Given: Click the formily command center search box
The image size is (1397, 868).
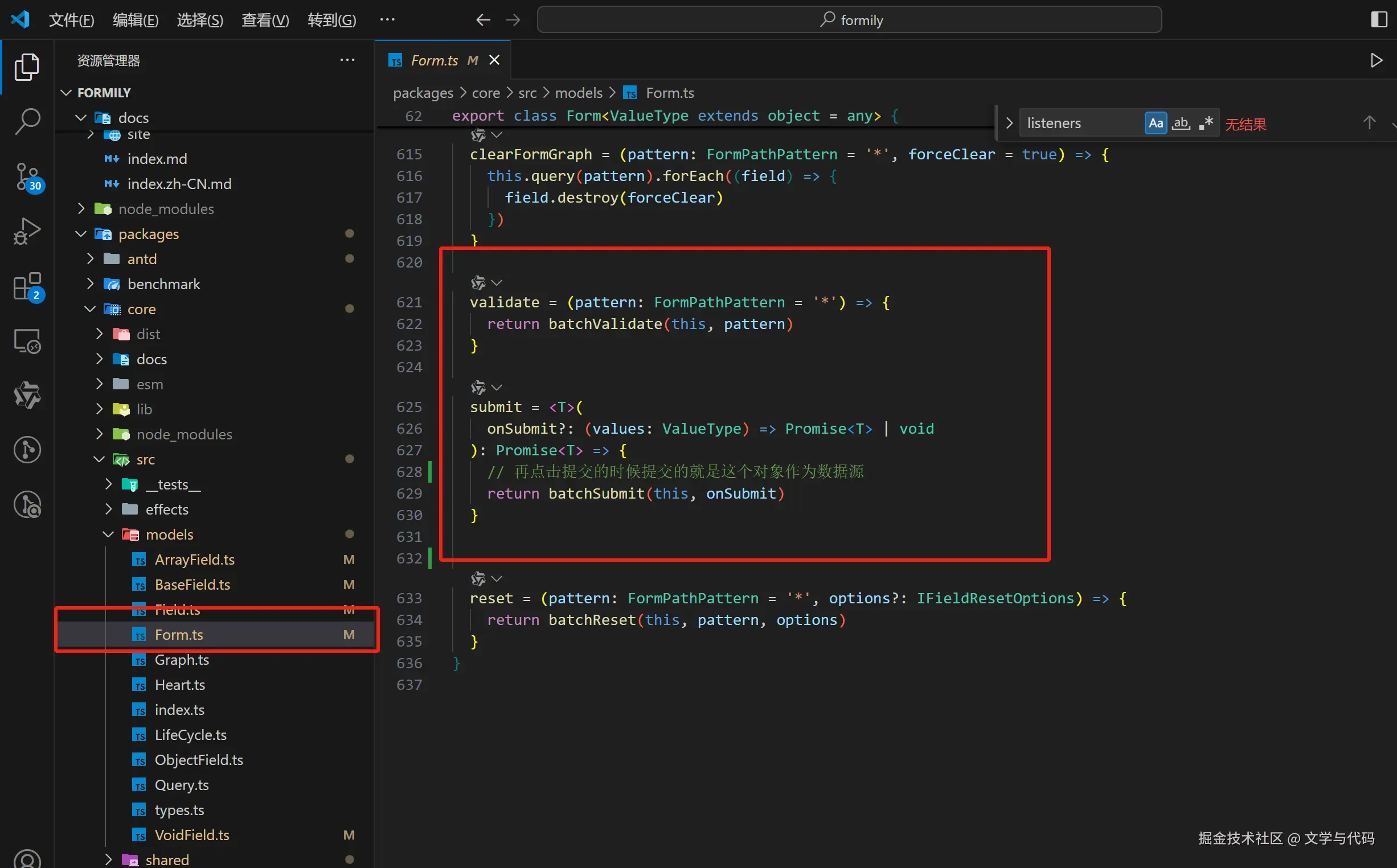Looking at the screenshot, I should 850,20.
